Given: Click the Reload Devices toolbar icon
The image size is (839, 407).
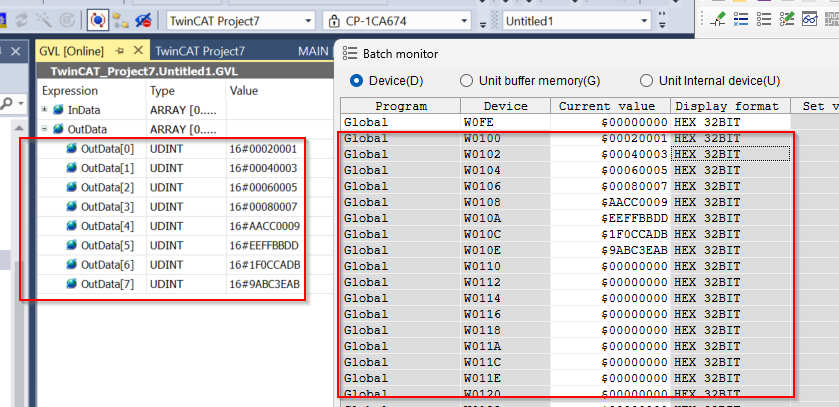Looking at the screenshot, I should (x=22, y=21).
